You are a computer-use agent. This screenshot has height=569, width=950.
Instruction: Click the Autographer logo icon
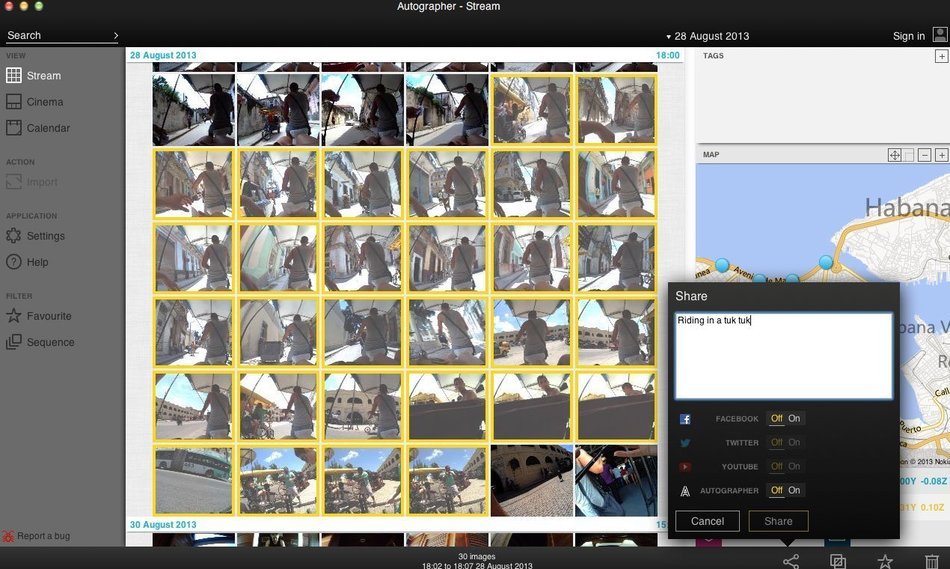pos(685,491)
